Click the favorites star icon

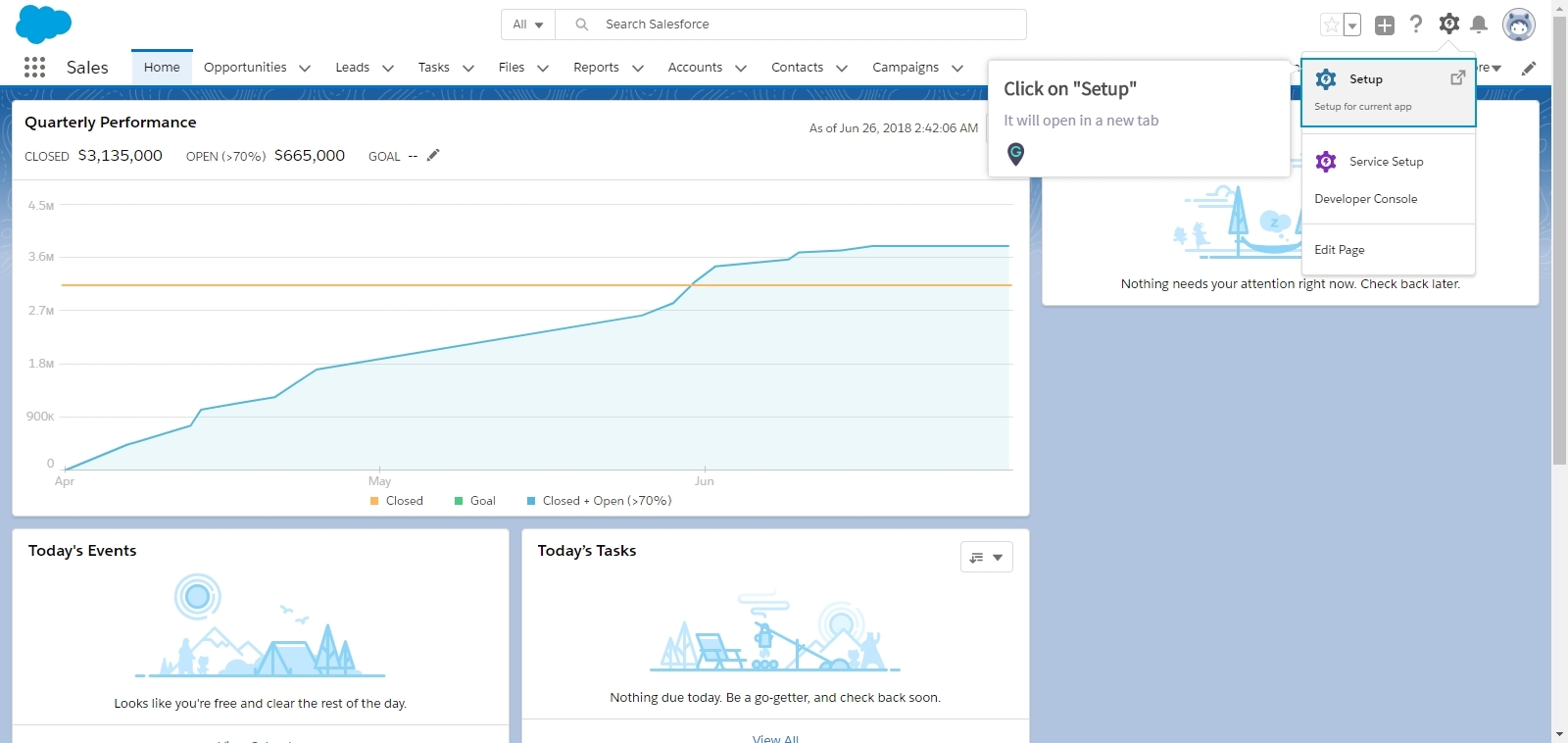click(x=1331, y=25)
